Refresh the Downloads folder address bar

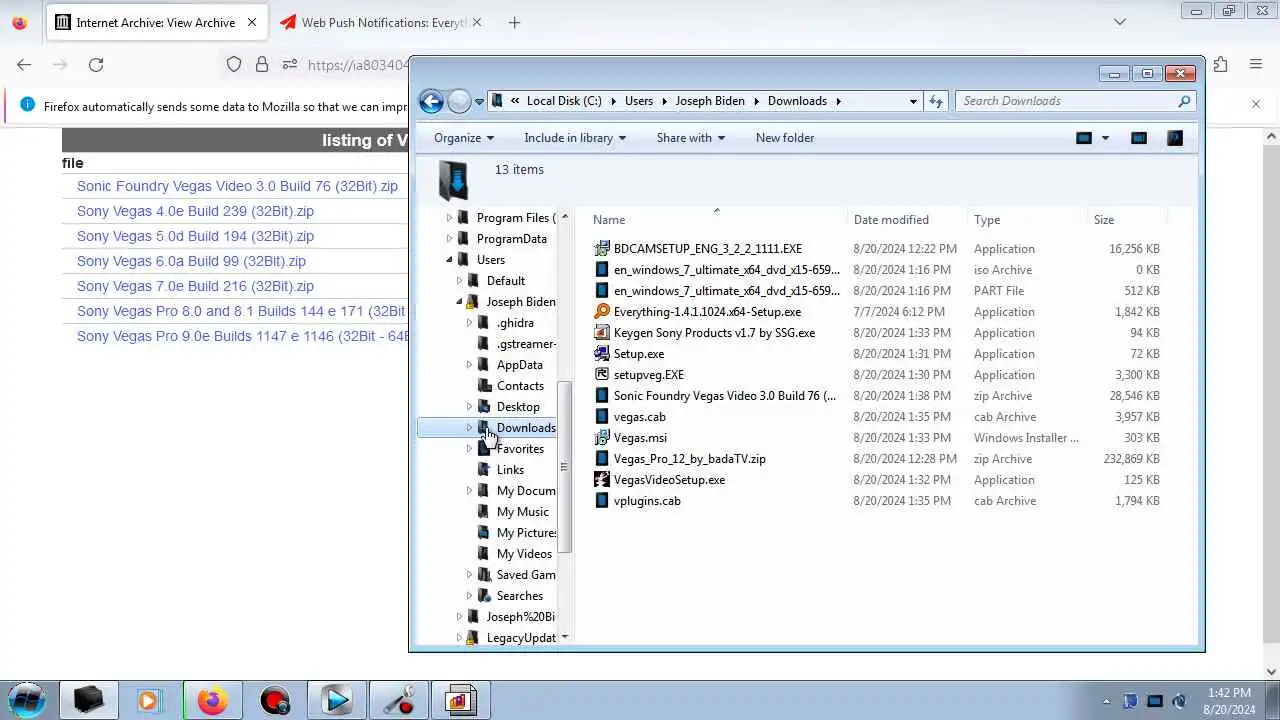click(936, 101)
